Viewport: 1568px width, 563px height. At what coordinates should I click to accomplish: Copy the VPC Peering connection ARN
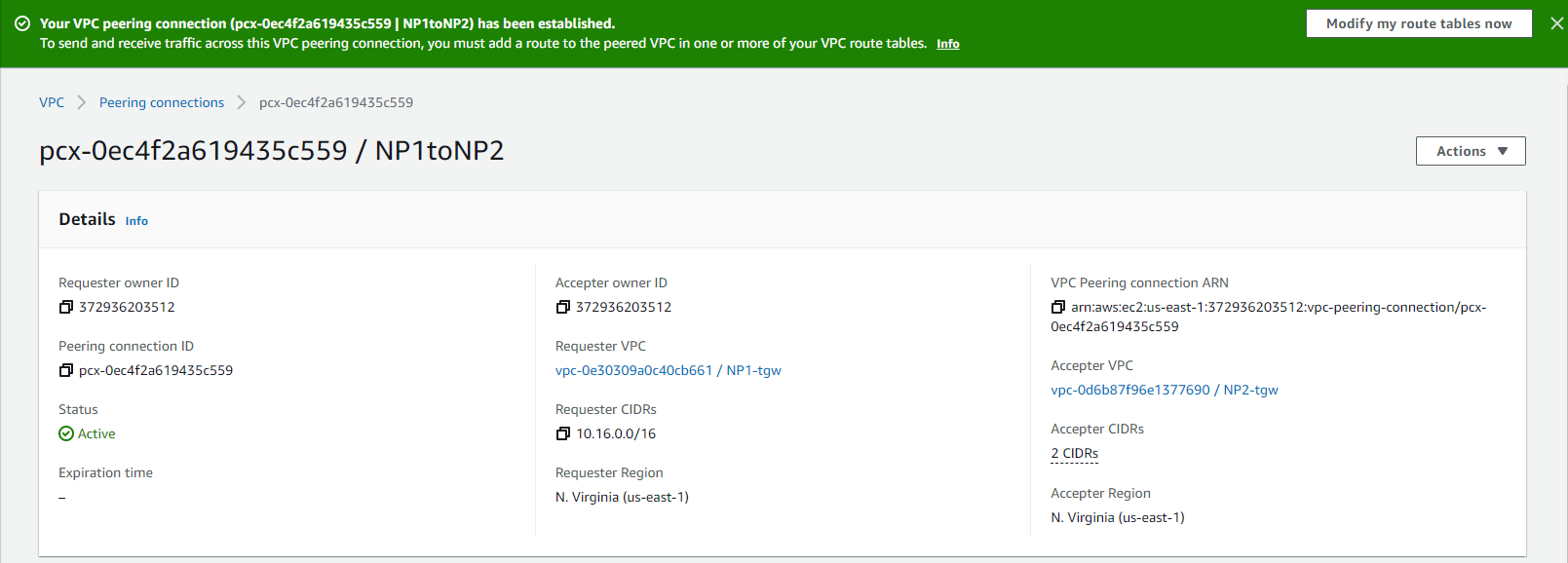tap(1057, 307)
